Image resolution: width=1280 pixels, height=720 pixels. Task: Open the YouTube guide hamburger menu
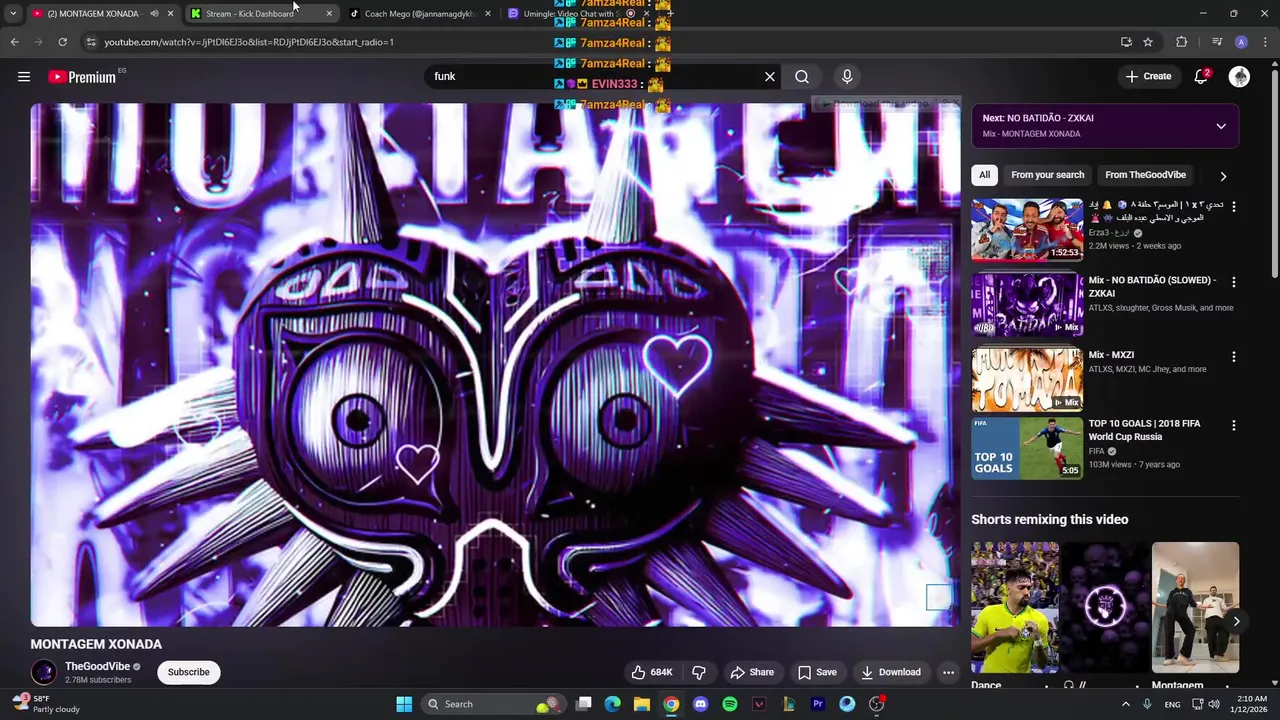(x=24, y=77)
